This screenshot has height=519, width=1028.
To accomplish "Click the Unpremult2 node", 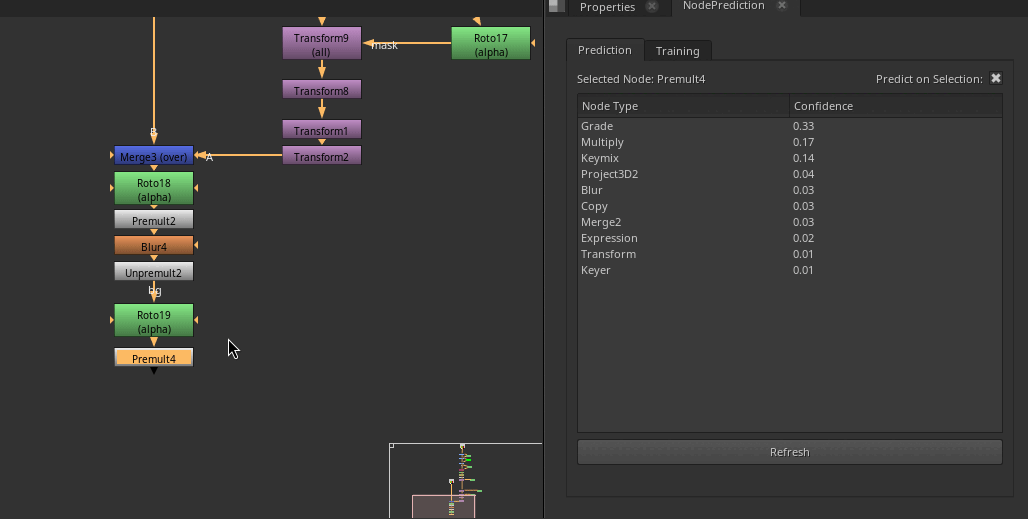I will [x=154, y=272].
